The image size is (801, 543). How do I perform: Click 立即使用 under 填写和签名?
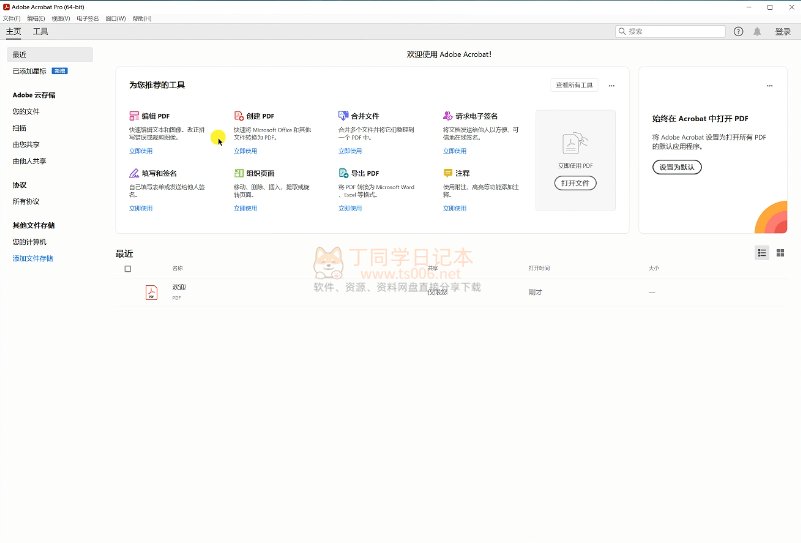point(140,208)
